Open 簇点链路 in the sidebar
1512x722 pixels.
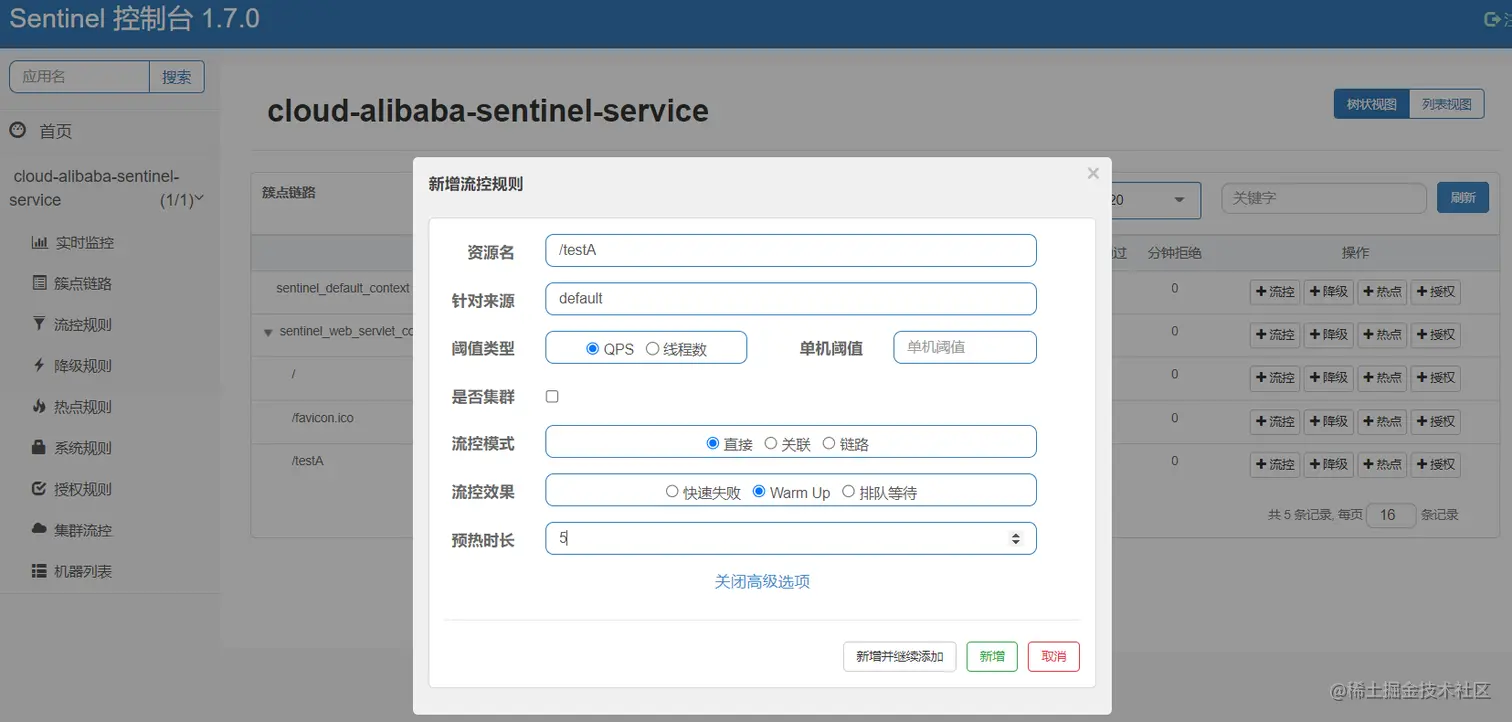coord(83,284)
